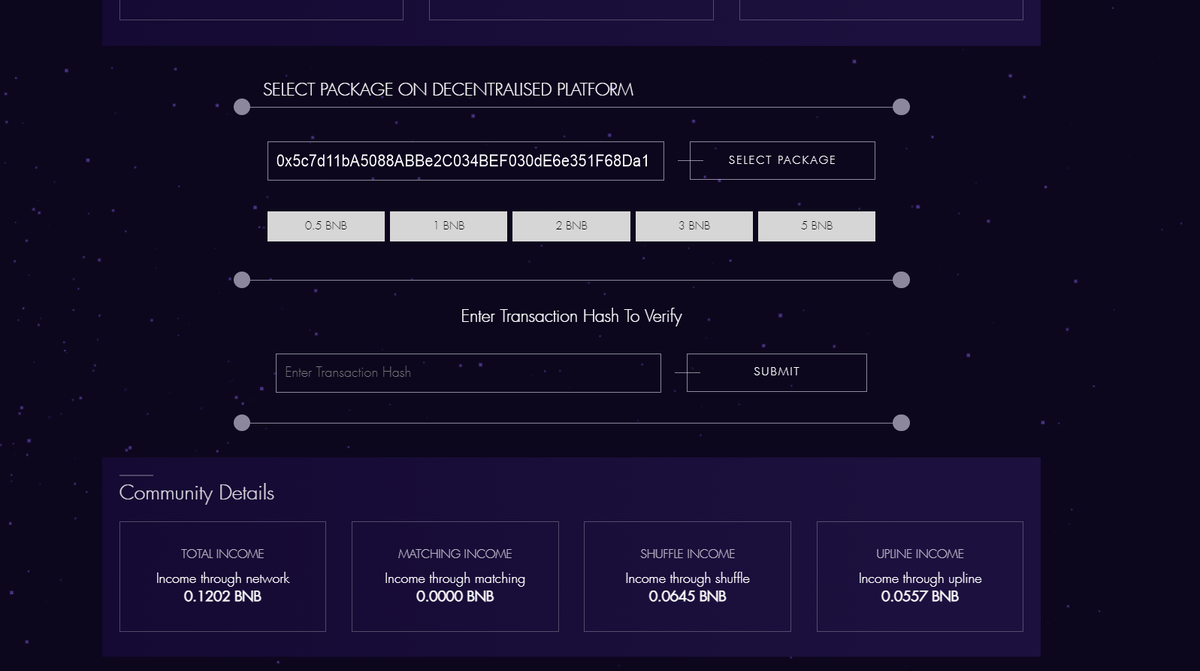Open the SELECT PACKAGE option
The image size is (1200, 671).
point(781,160)
